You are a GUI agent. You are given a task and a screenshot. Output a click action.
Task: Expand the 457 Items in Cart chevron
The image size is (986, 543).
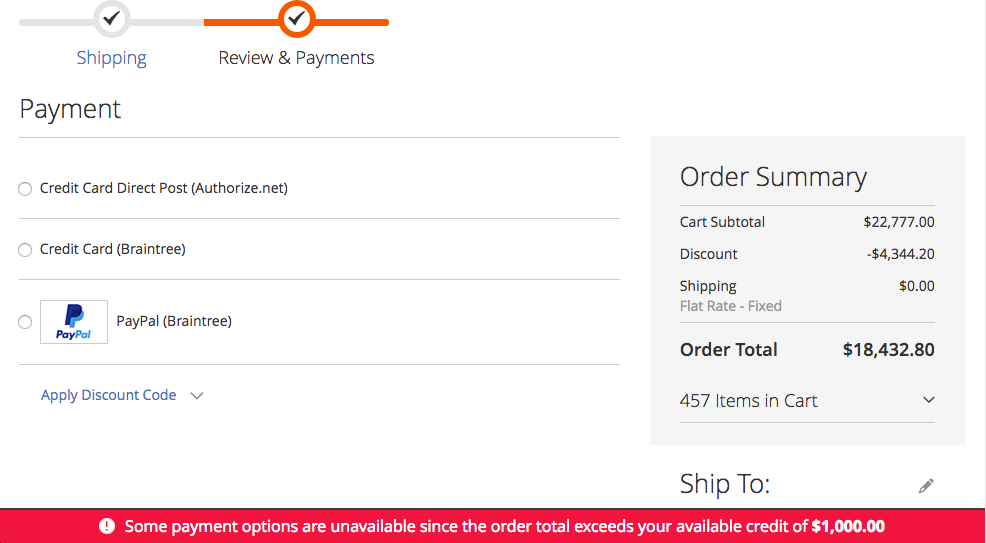pyautogui.click(x=928, y=400)
